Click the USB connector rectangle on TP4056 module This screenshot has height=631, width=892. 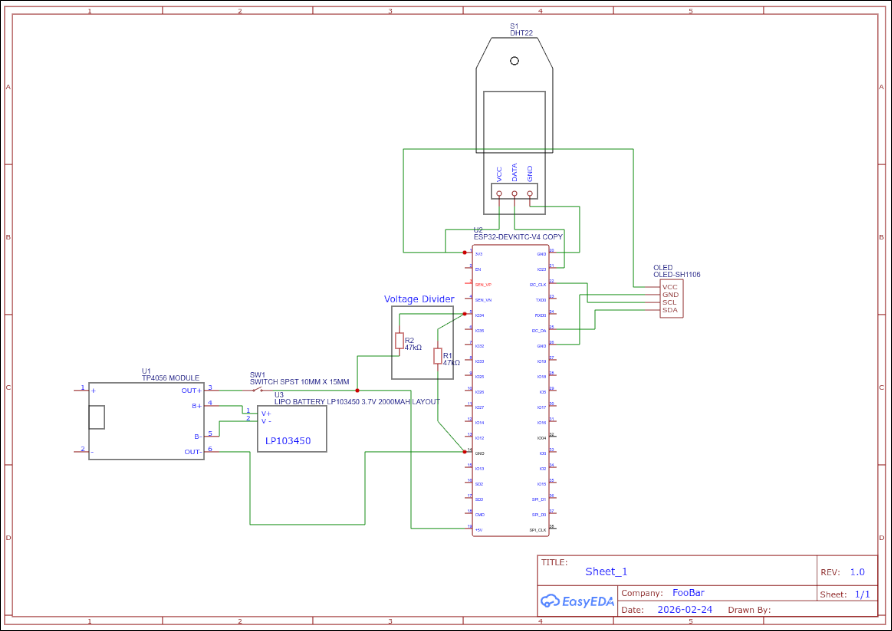point(96,417)
